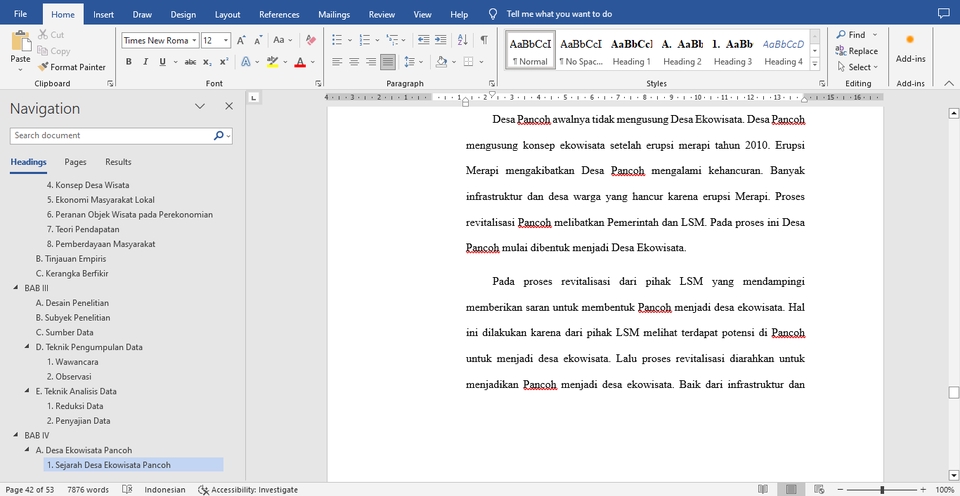Center the paragraph text
This screenshot has height=496, width=960.
(354, 62)
